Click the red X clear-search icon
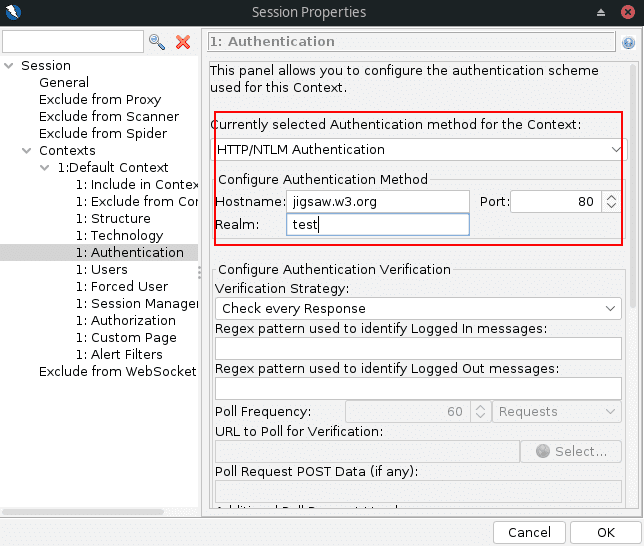 (x=183, y=41)
